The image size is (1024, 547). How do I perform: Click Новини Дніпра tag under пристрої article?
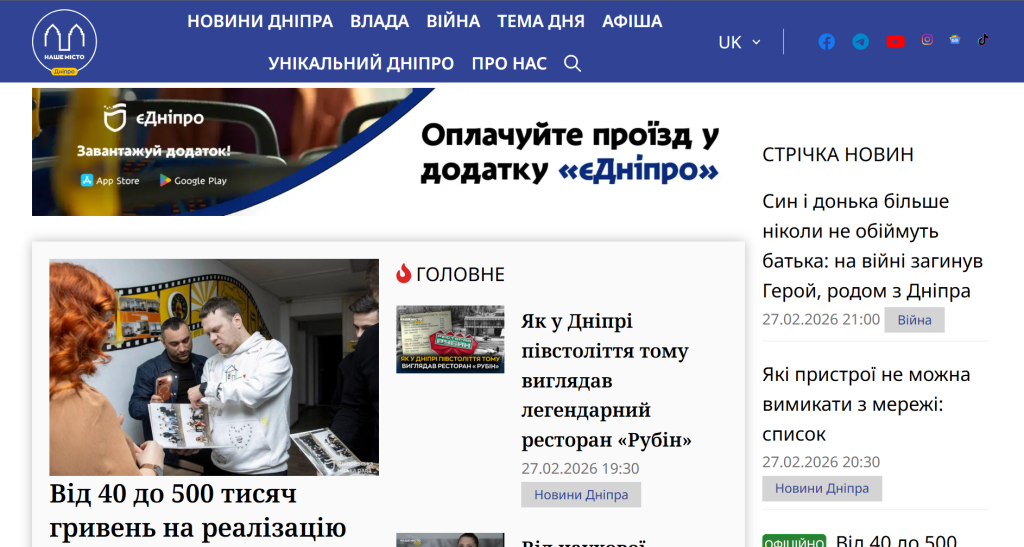pyautogui.click(x=822, y=488)
